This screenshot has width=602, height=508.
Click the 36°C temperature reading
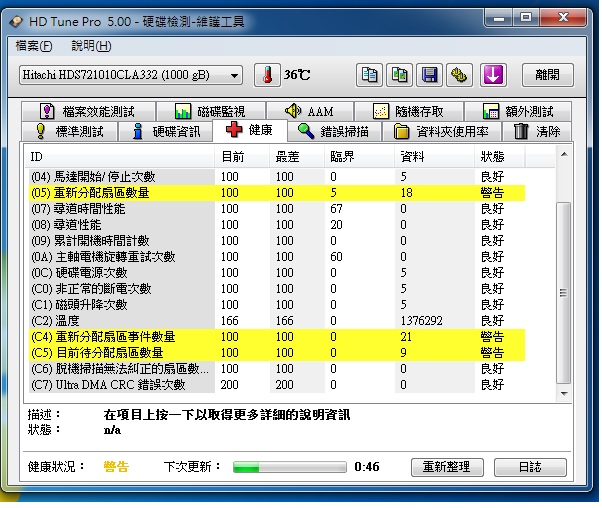click(x=297, y=75)
